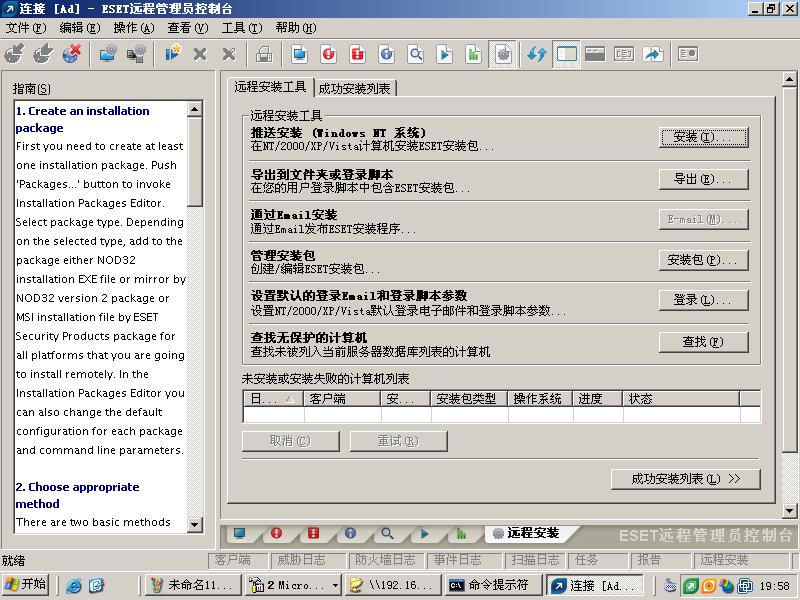Sort by the 日... column header arrow

tap(290, 398)
